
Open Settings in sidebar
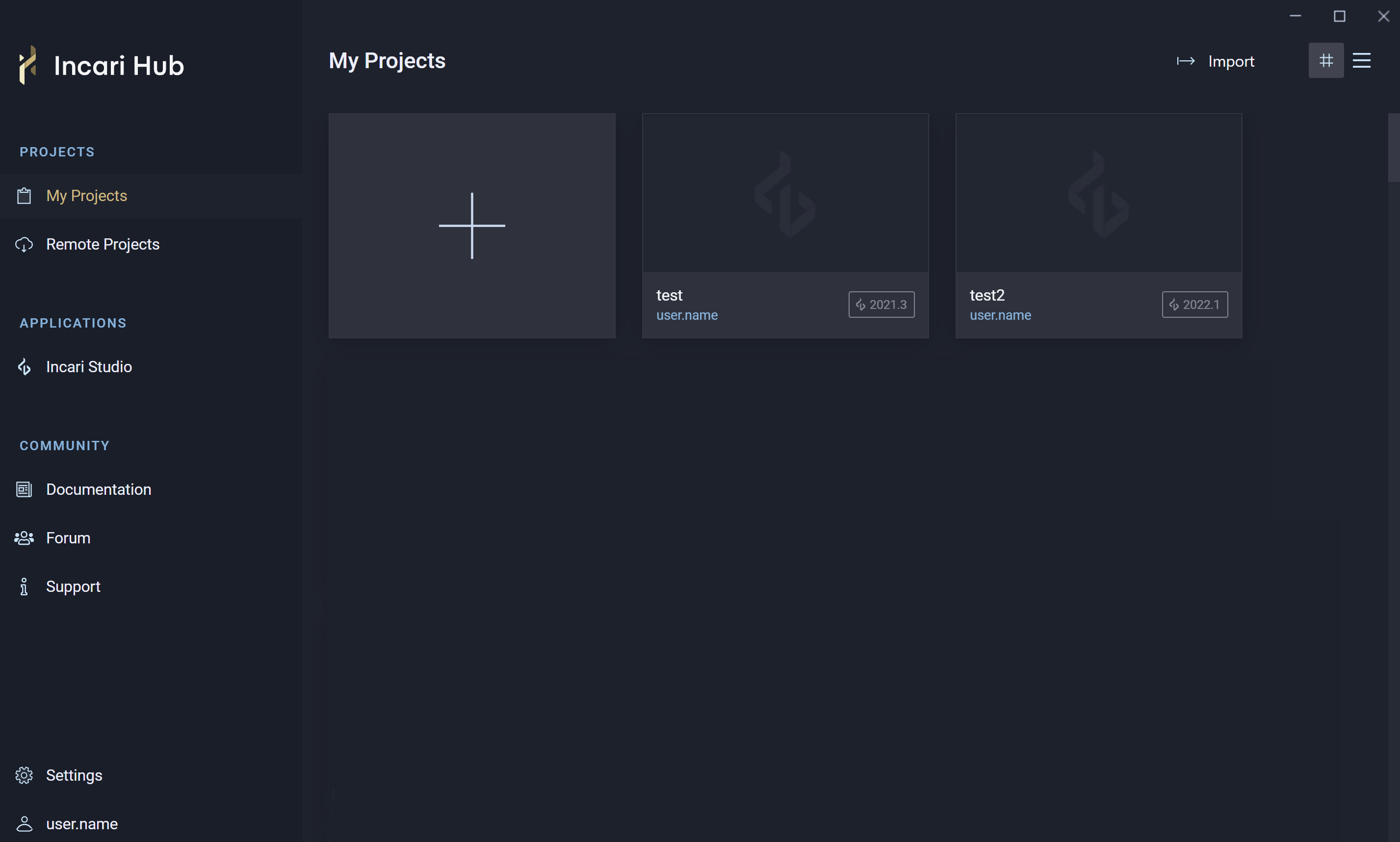click(x=151, y=776)
